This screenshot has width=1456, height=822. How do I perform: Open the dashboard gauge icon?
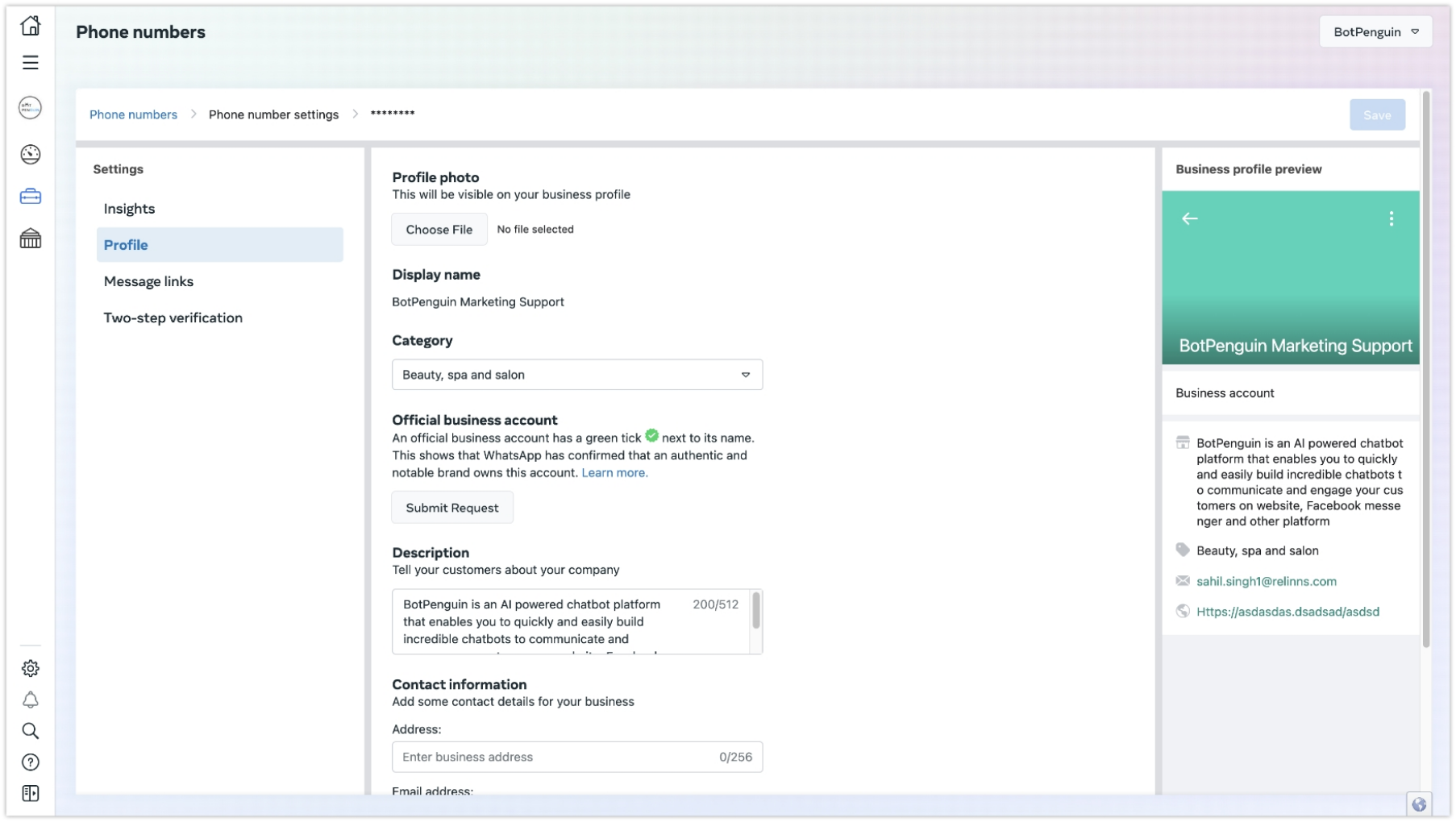[31, 154]
